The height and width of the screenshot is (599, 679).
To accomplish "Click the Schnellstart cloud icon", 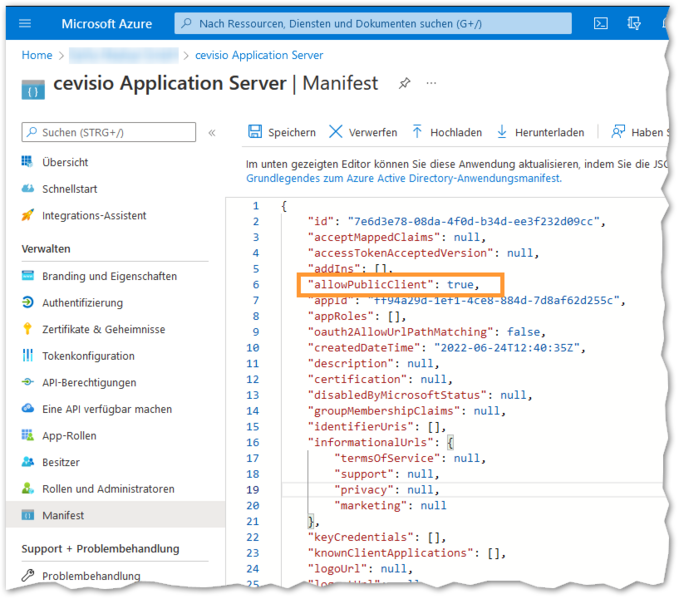I will tap(28, 188).
